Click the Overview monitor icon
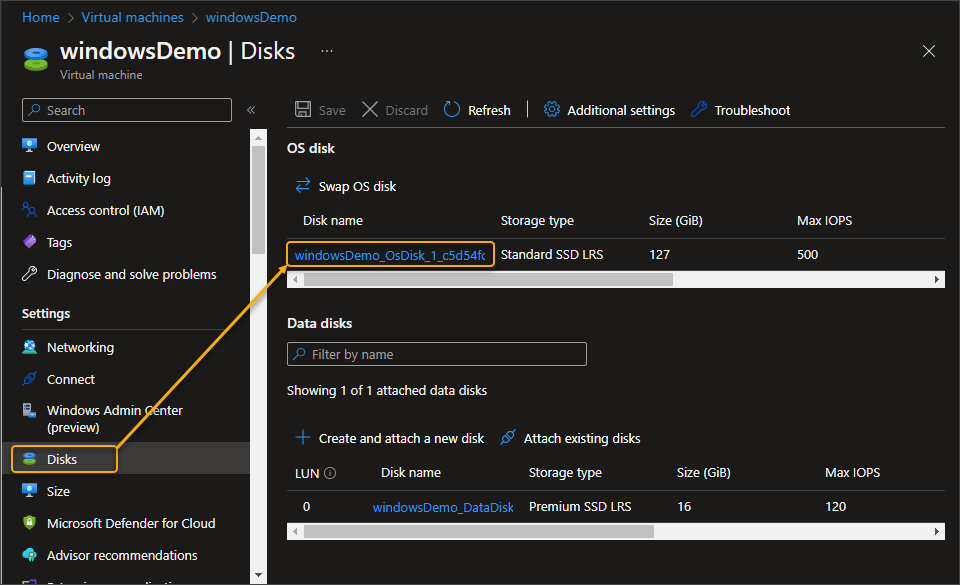The height and width of the screenshot is (585, 960). (x=29, y=146)
